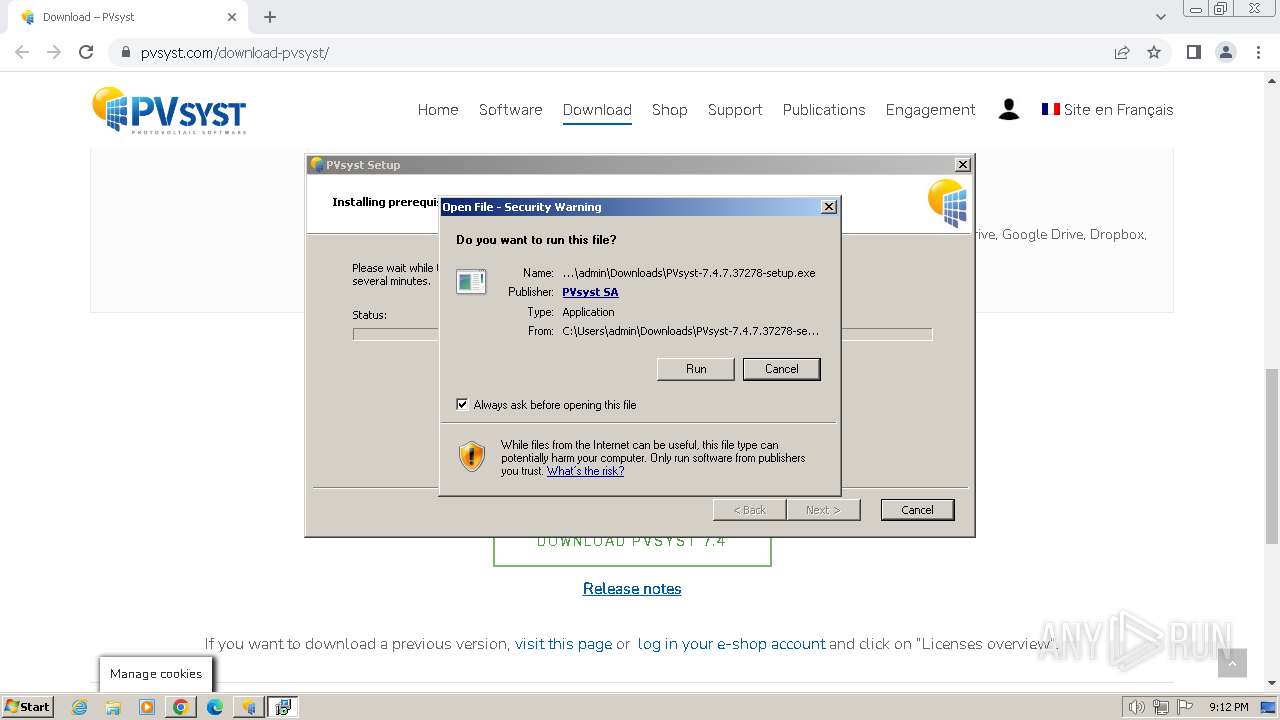The height and width of the screenshot is (720, 1280).
Task: Click the volume speaker tray icon
Action: (1136, 707)
